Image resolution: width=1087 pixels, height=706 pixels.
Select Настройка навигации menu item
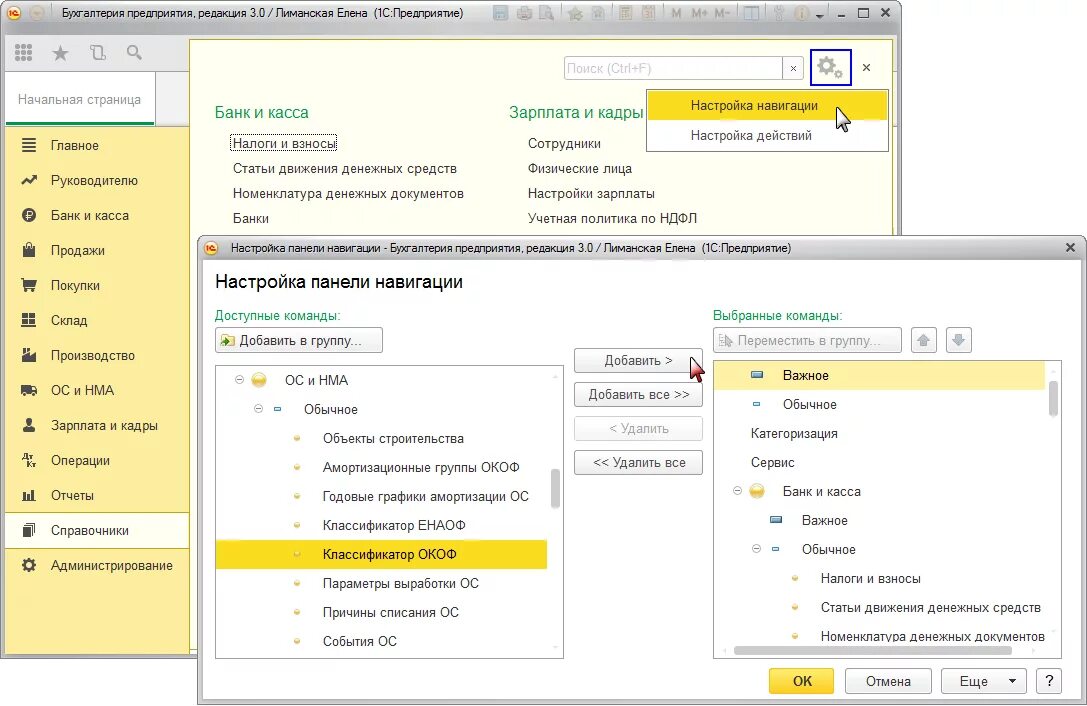click(x=767, y=105)
